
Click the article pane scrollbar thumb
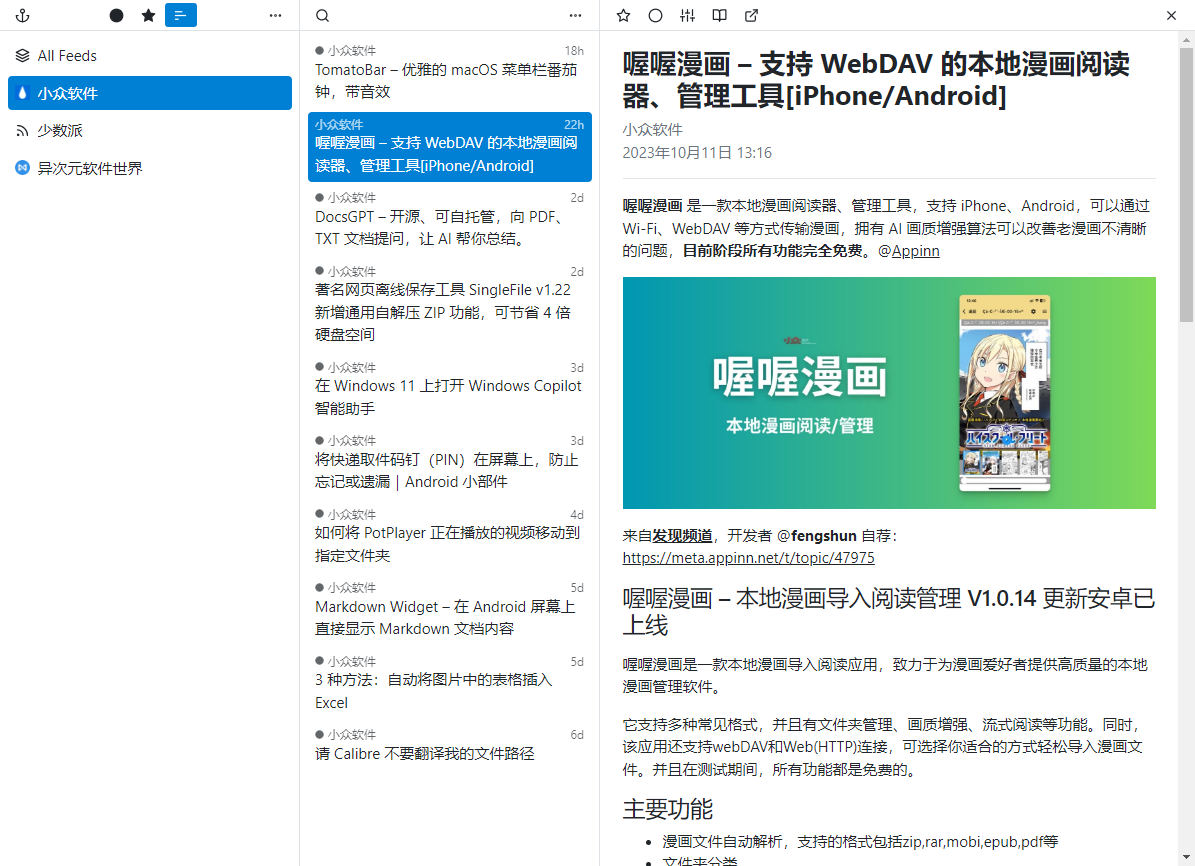tap(1186, 184)
